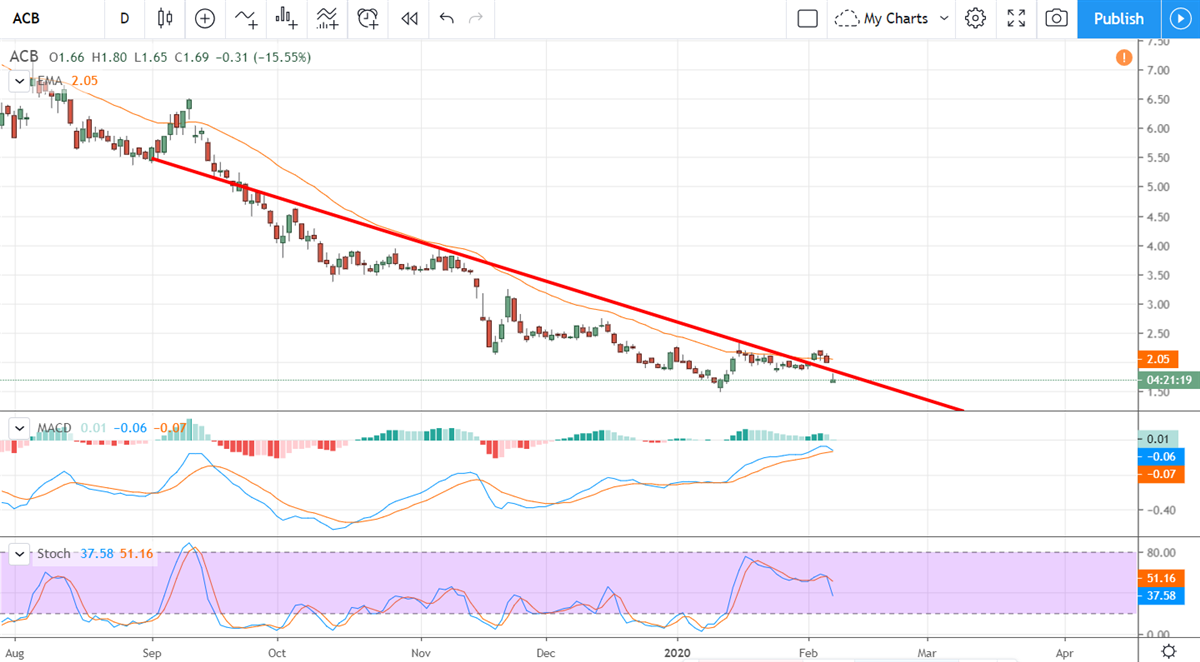
Task: Collapse the EMA indicator legend
Action: click(18, 81)
